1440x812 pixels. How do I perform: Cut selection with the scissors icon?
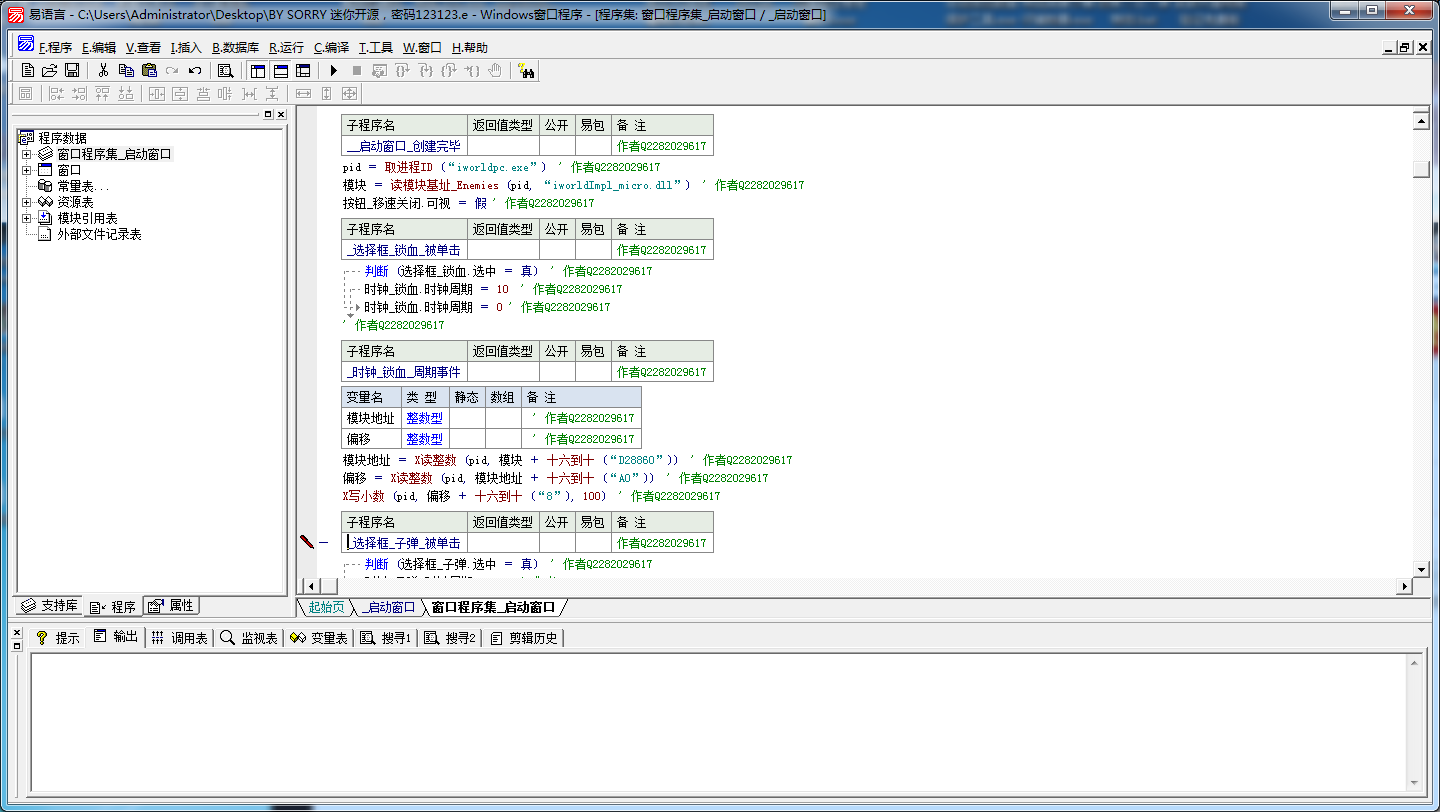click(x=102, y=70)
